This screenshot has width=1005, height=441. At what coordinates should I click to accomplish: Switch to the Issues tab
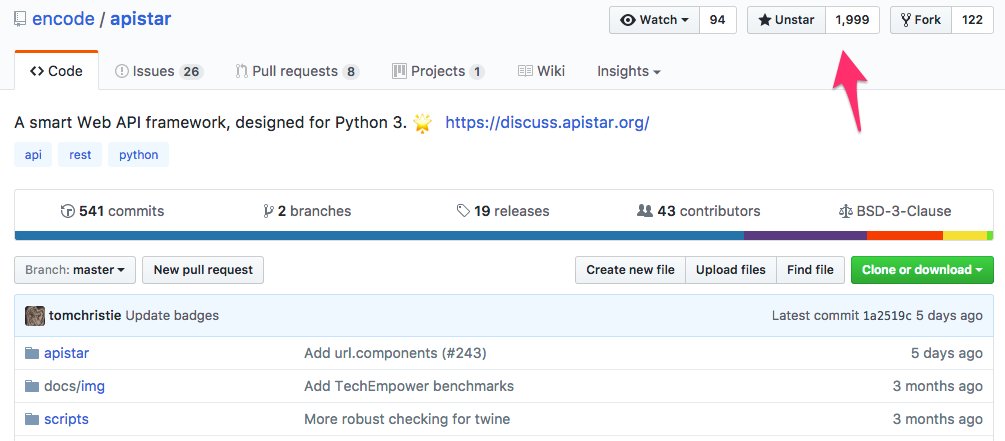158,71
